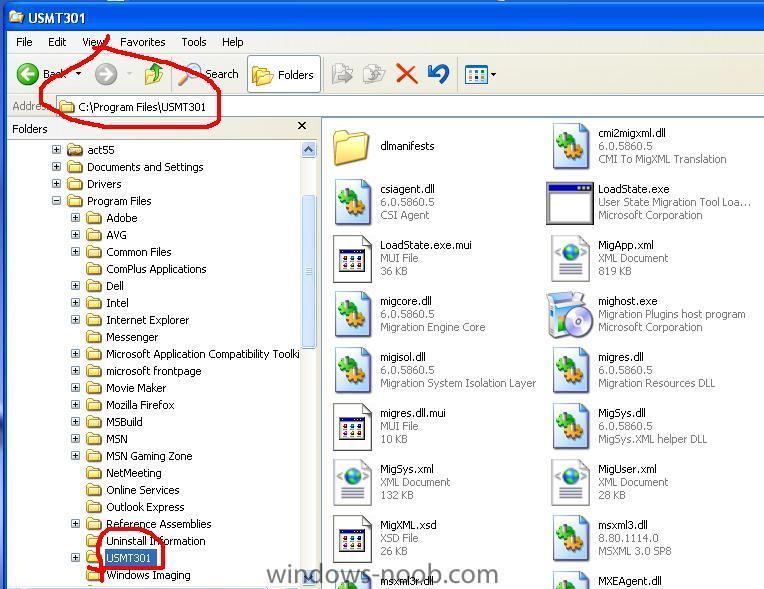Viewport: 764px width, 589px height.
Task: Expand the Common Files node
Action: tap(76, 251)
